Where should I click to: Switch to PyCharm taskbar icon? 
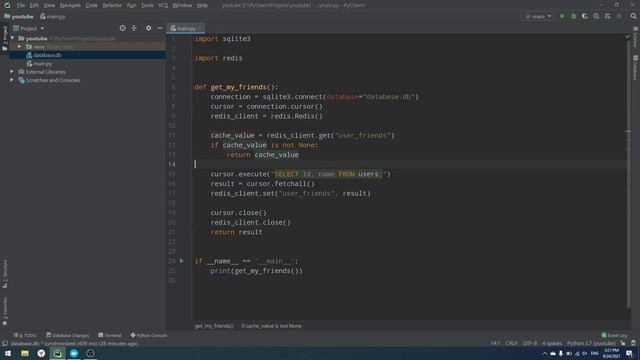pos(58,353)
